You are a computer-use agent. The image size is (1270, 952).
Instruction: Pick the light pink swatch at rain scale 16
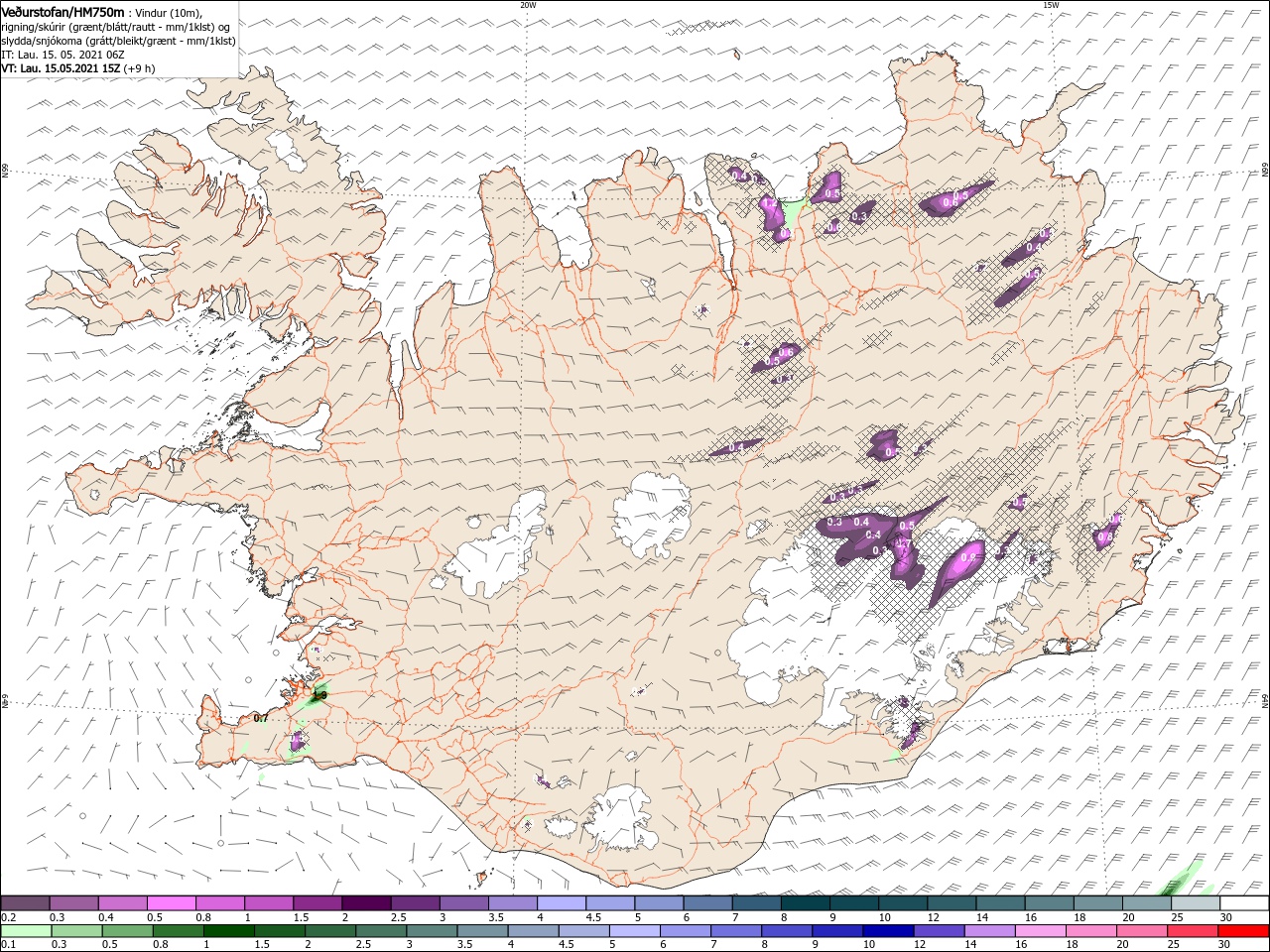(1041, 931)
